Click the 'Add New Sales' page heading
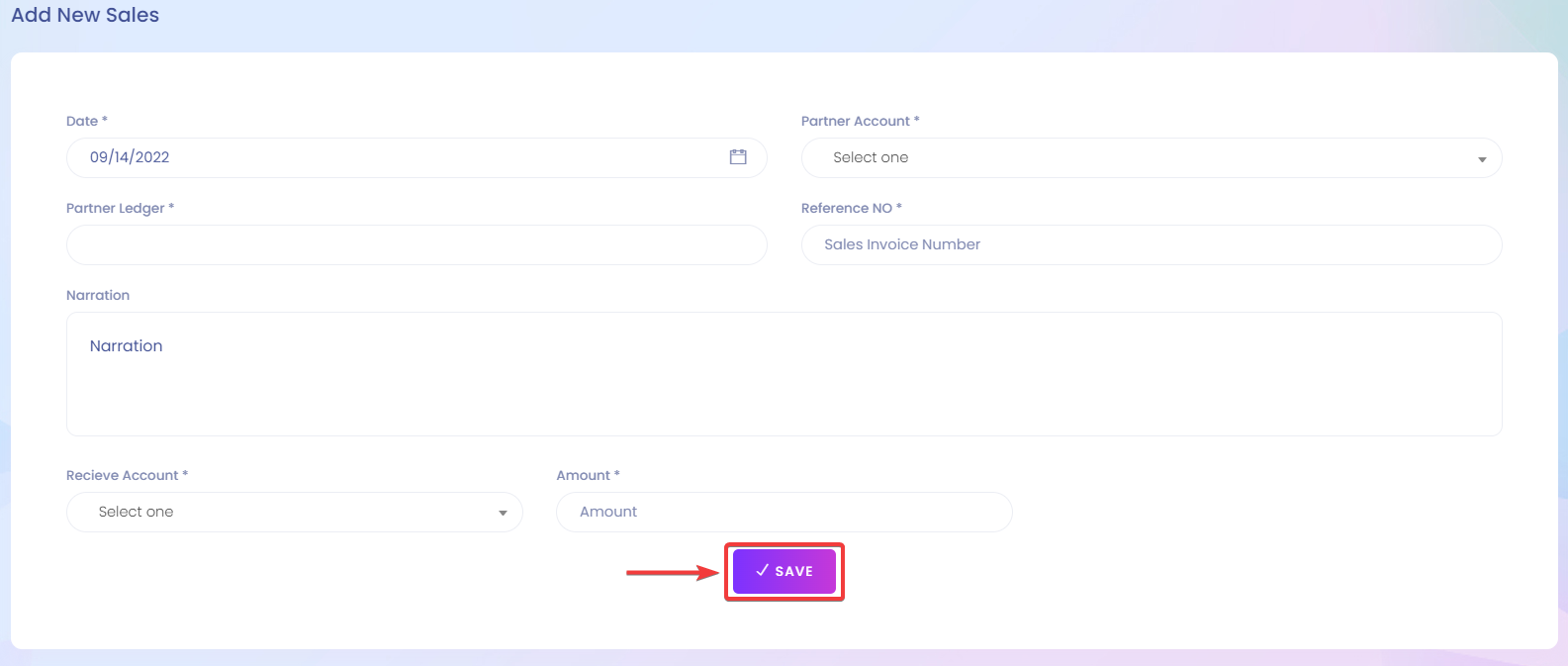 85,15
